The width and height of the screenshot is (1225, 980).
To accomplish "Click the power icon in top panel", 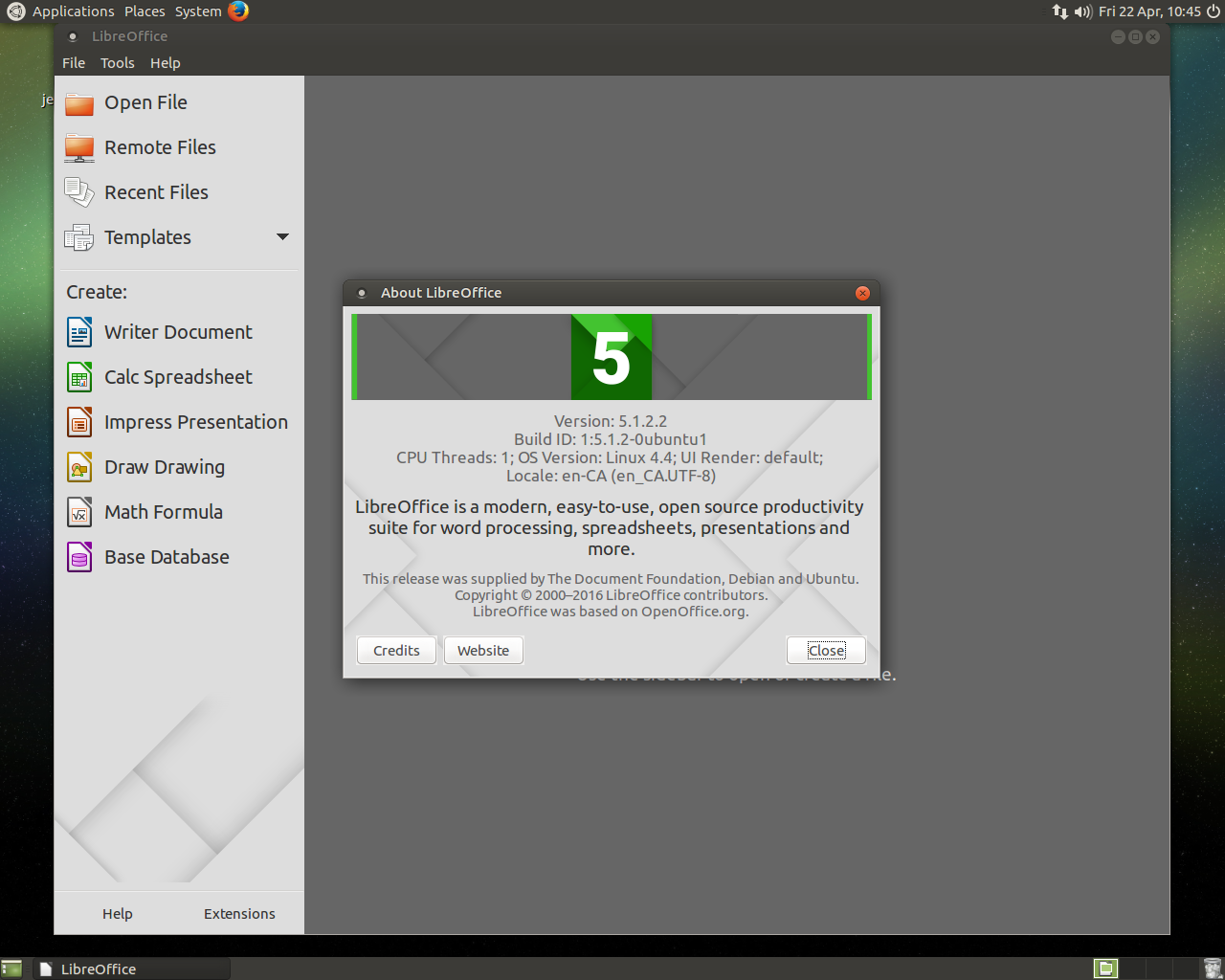I will (x=1214, y=11).
